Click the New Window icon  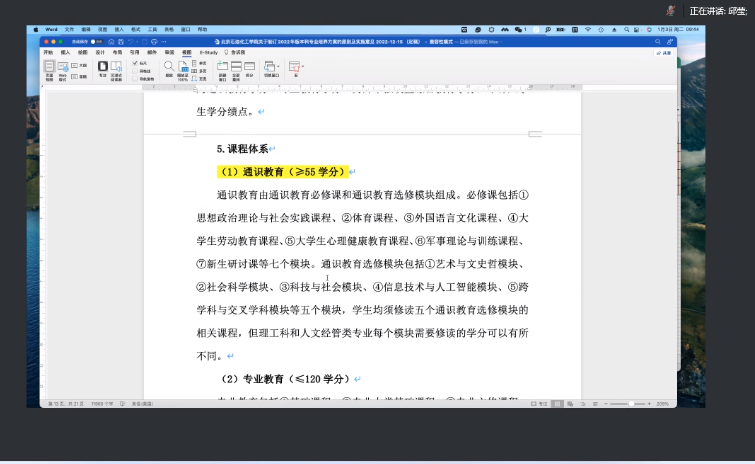[x=222, y=68]
